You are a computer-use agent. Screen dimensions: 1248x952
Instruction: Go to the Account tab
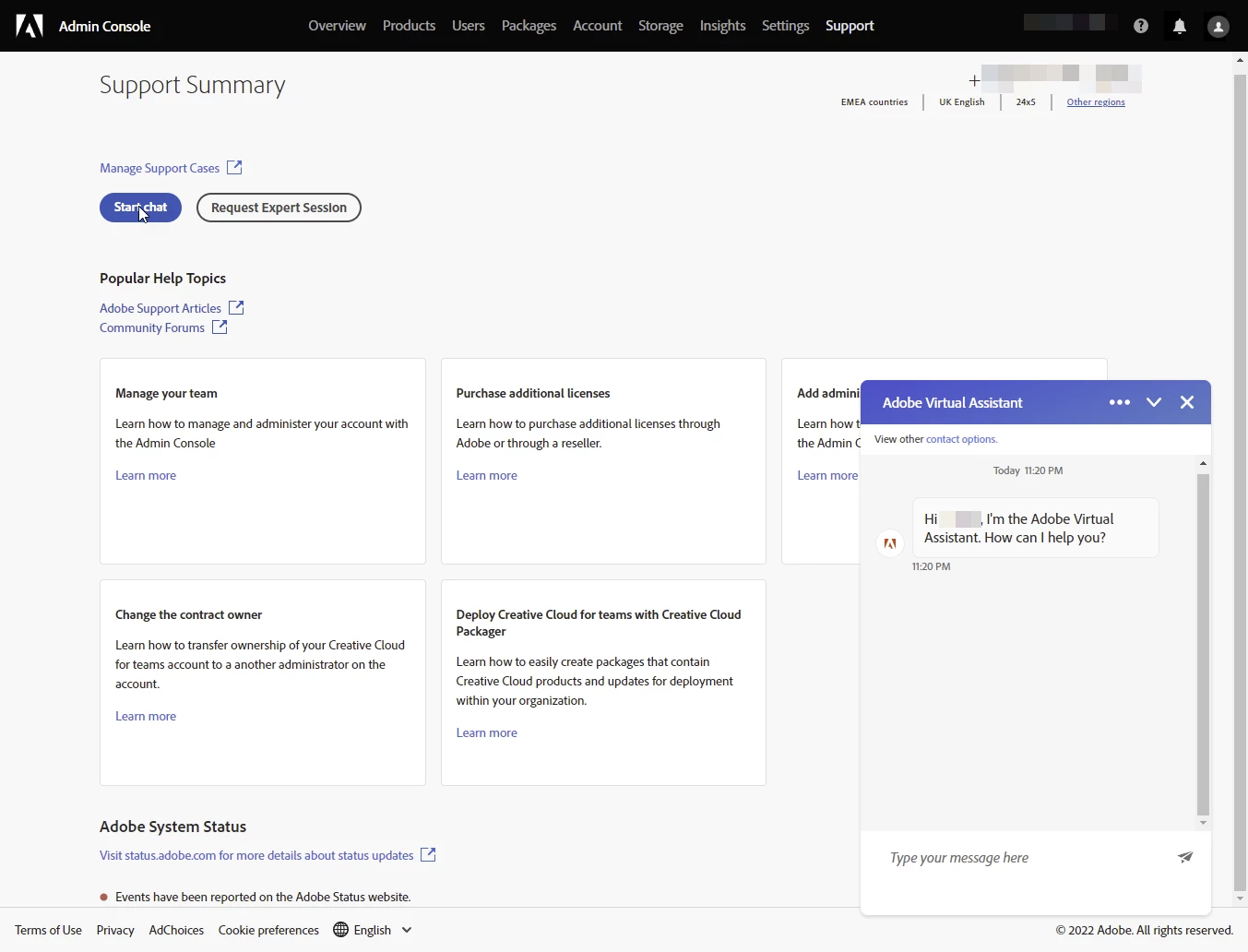point(597,26)
